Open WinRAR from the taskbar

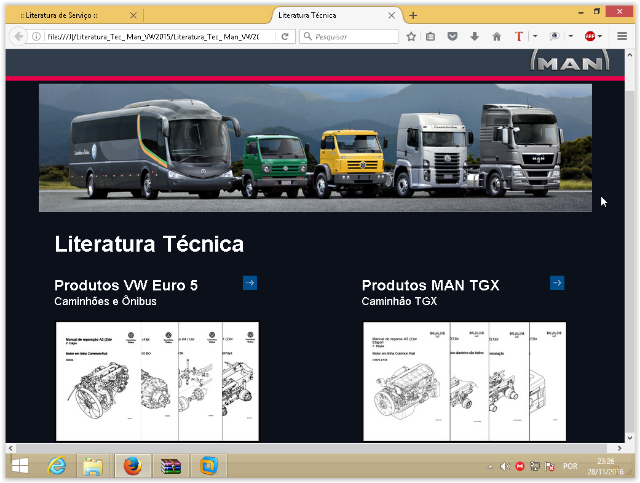[x=171, y=465]
